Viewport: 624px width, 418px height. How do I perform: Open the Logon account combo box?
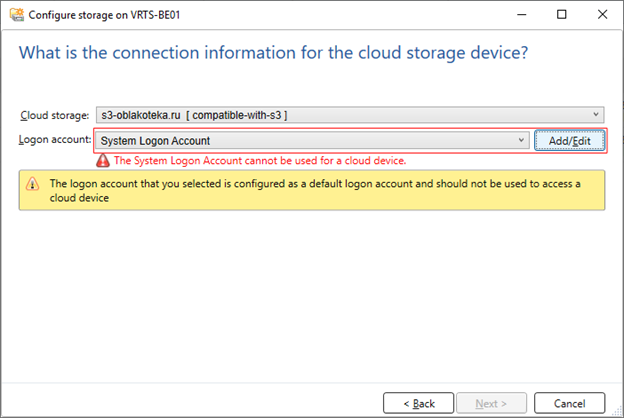(x=312, y=141)
